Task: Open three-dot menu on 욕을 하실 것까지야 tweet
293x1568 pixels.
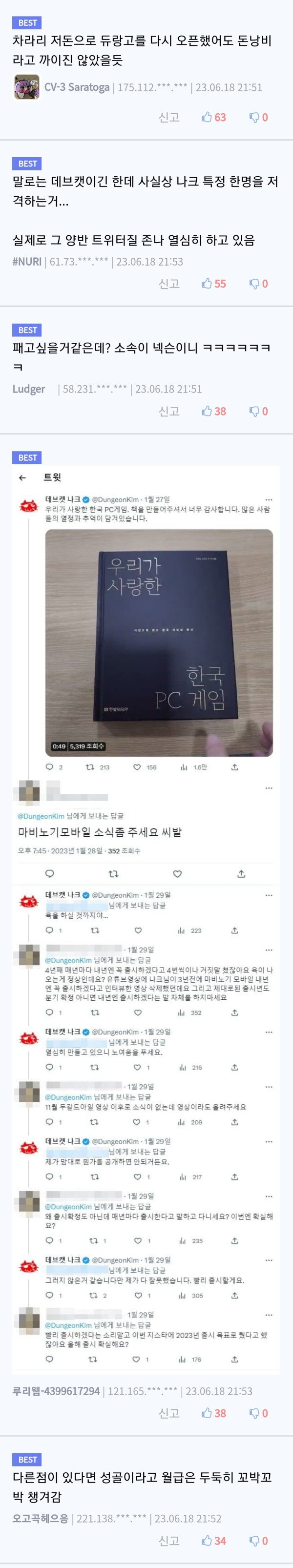Action: [x=269, y=895]
